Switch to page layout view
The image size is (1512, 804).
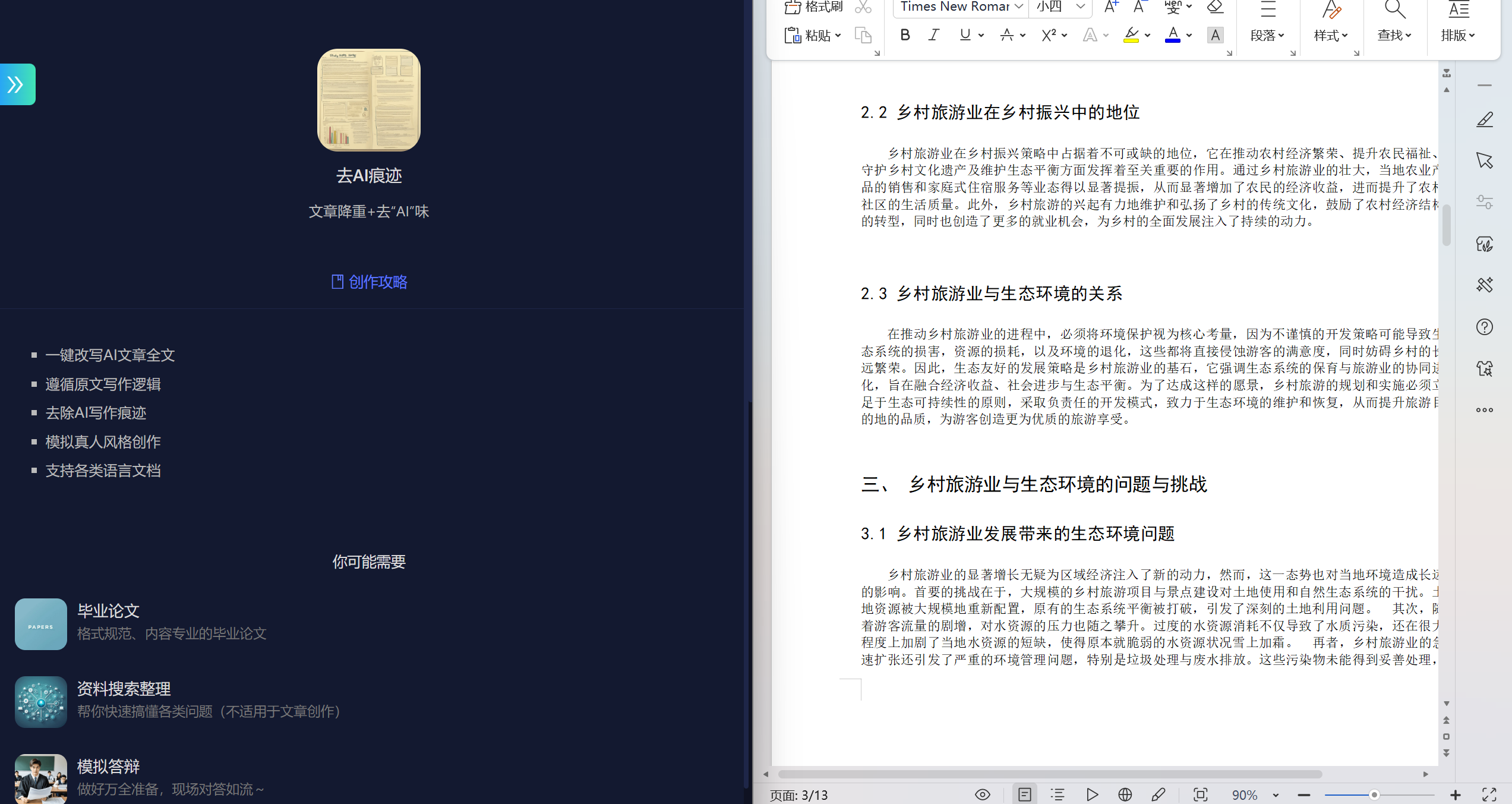1025,794
